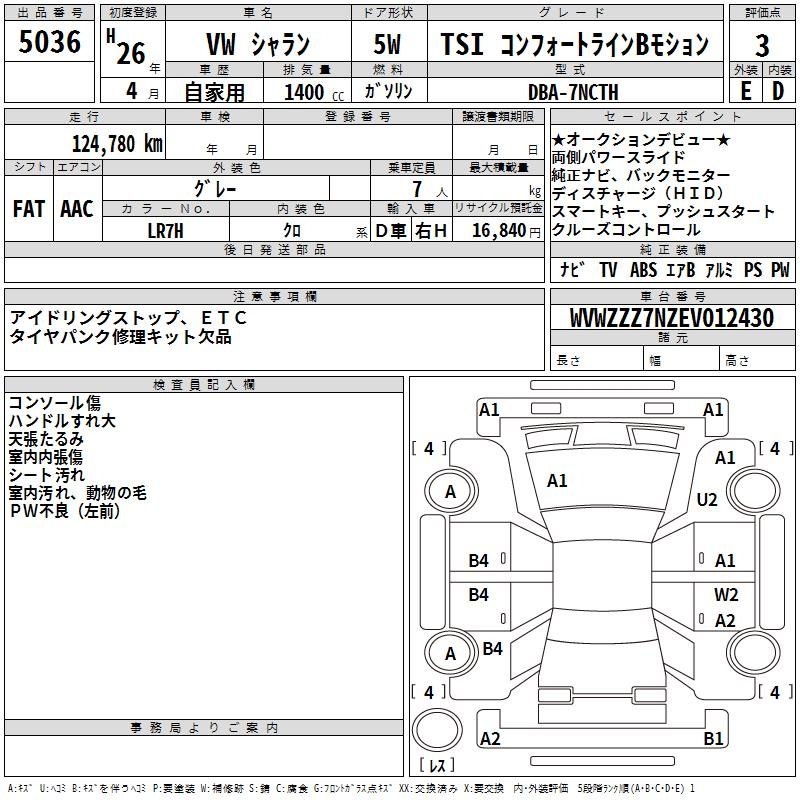Image resolution: width=800 pixels, height=800 pixels.
Task: Click the 車台番号 header
Action: pyautogui.click(x=673, y=296)
